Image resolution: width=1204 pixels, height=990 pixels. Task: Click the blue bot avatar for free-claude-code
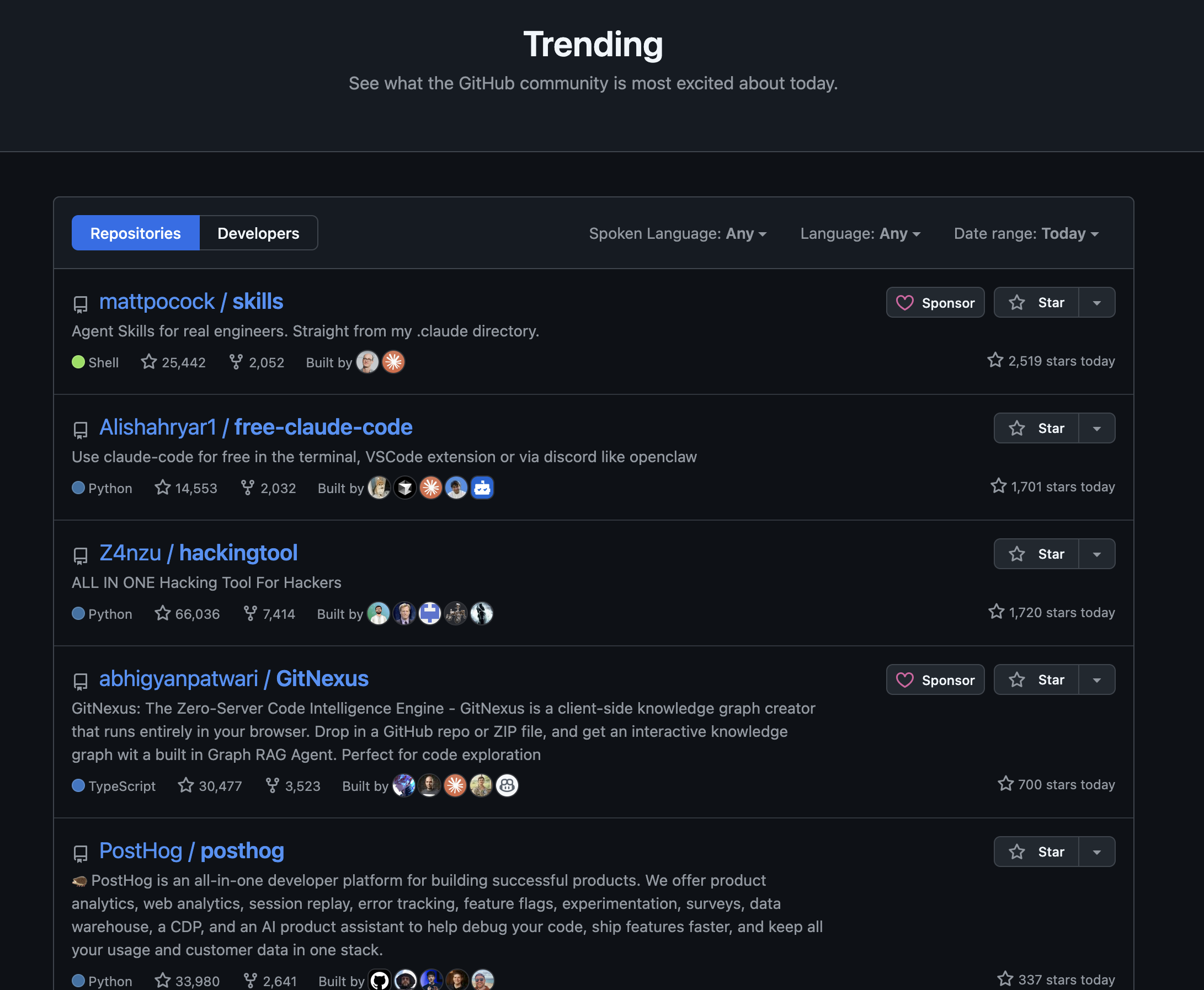tap(482, 488)
